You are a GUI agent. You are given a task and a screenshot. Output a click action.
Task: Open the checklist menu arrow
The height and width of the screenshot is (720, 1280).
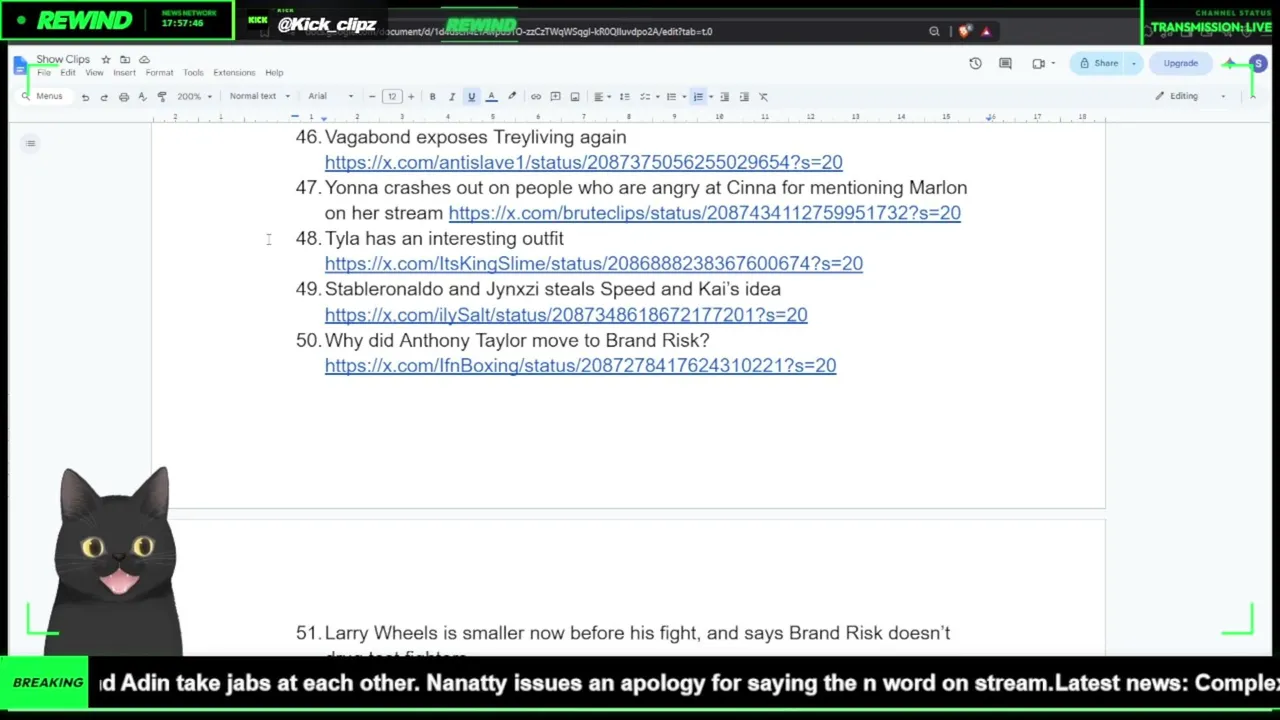[x=657, y=97]
